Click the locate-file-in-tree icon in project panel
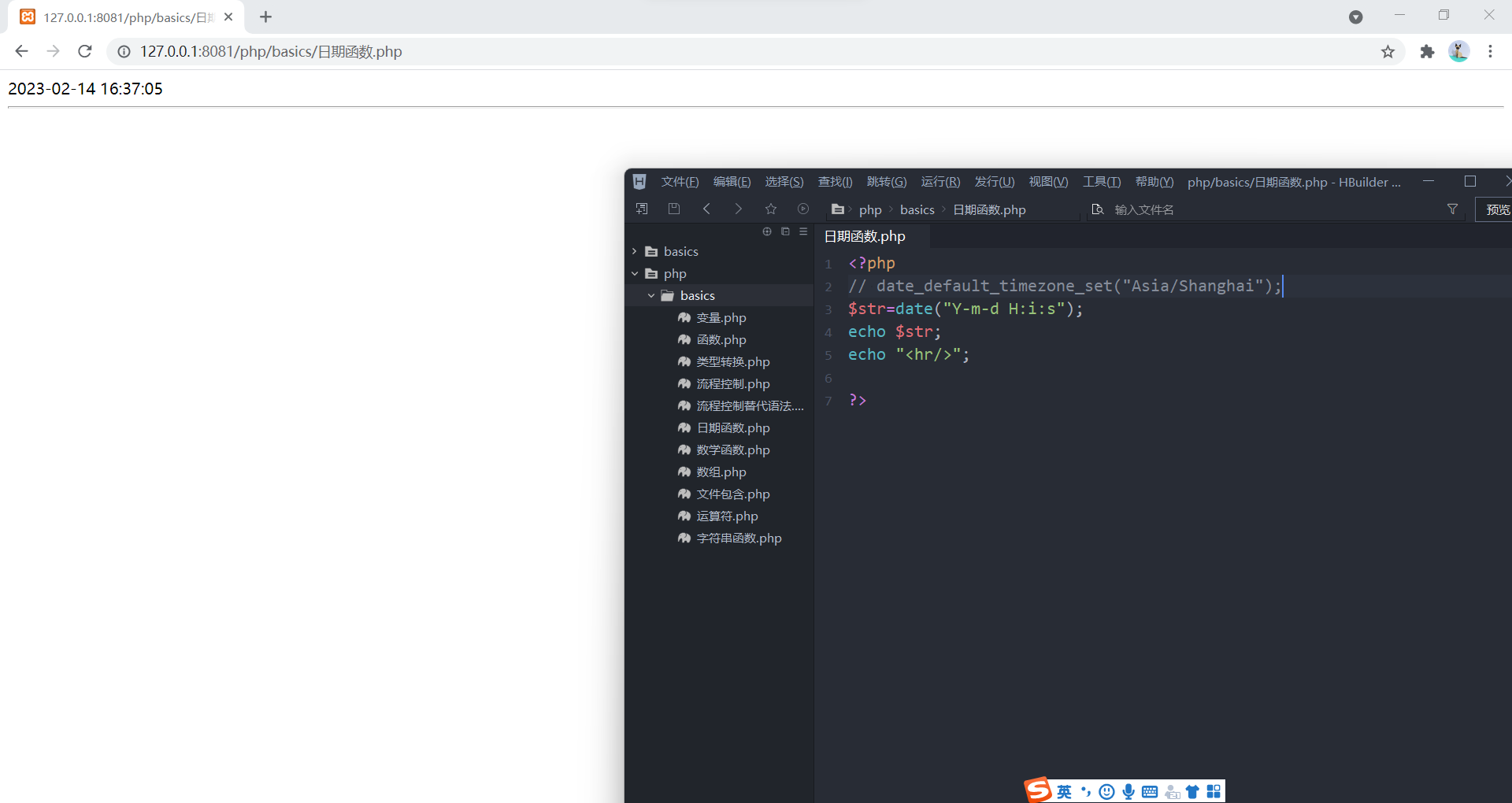Image resolution: width=1512 pixels, height=803 pixels. tap(767, 231)
